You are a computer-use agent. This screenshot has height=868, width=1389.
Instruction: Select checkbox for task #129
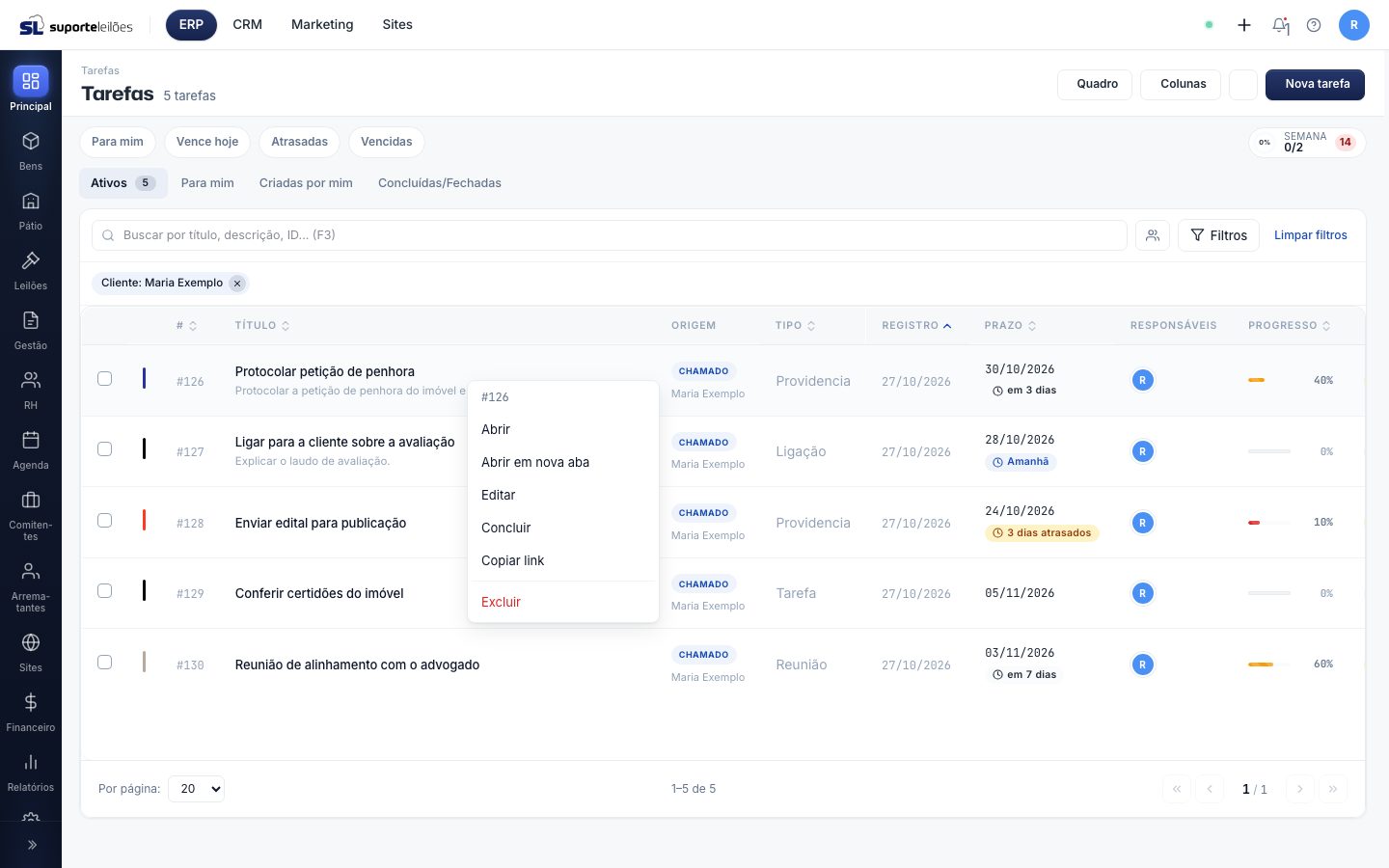(x=105, y=591)
